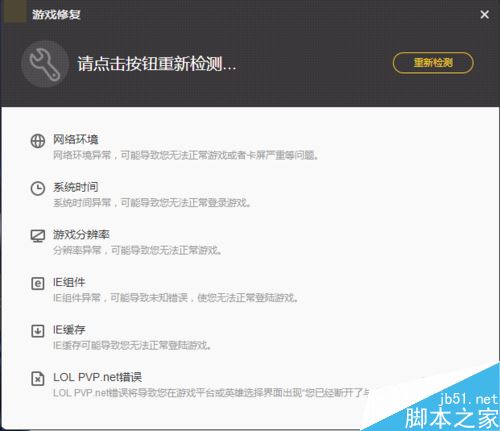Viewport: 500px width, 431px height.
Task: Select the IE icon beside IE组件
Action: (38, 284)
